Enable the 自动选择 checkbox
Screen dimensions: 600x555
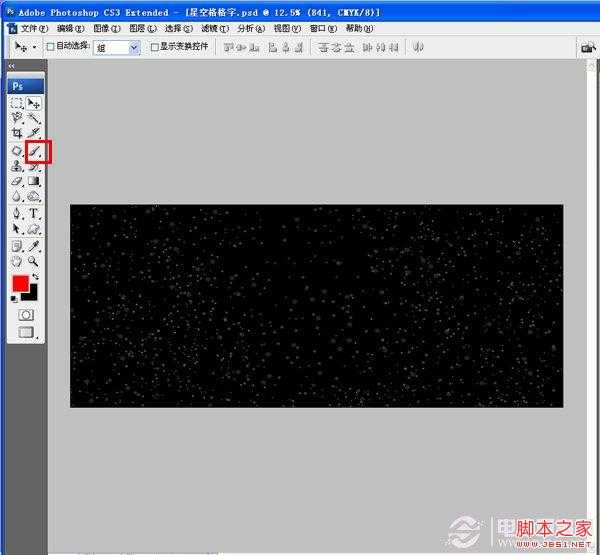point(52,47)
